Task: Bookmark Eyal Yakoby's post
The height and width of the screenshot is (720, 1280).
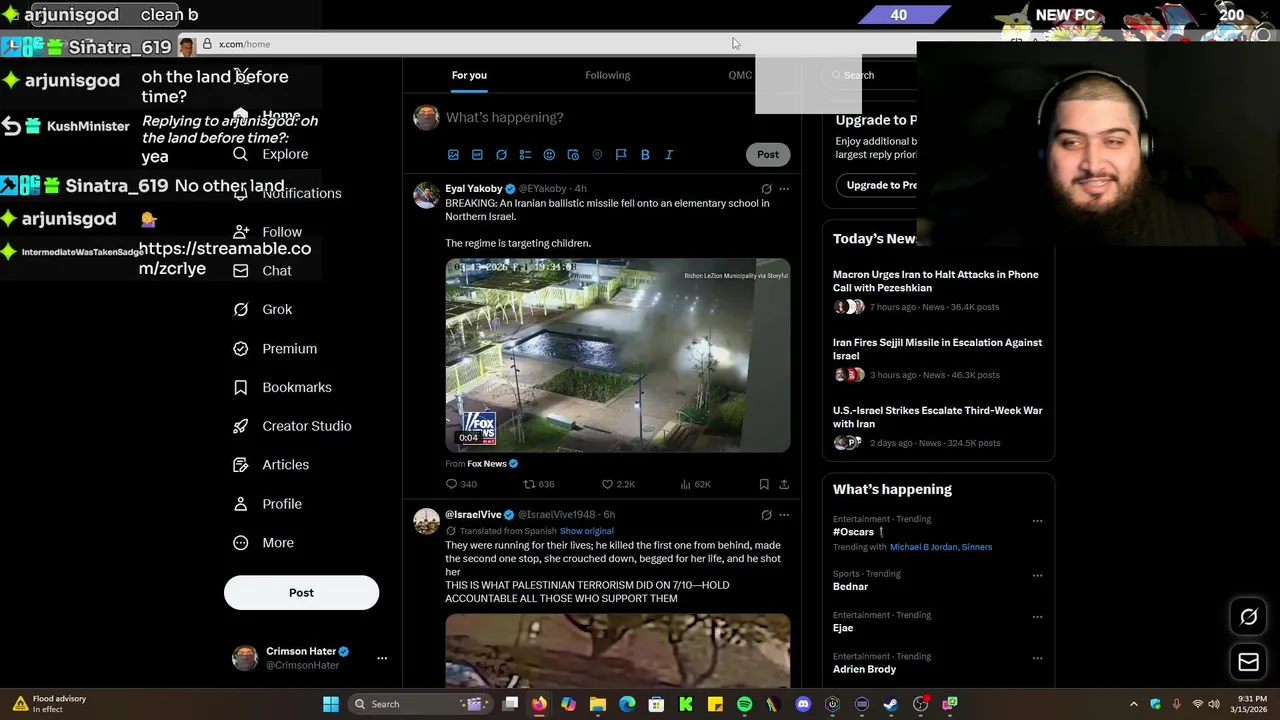Action: click(764, 484)
